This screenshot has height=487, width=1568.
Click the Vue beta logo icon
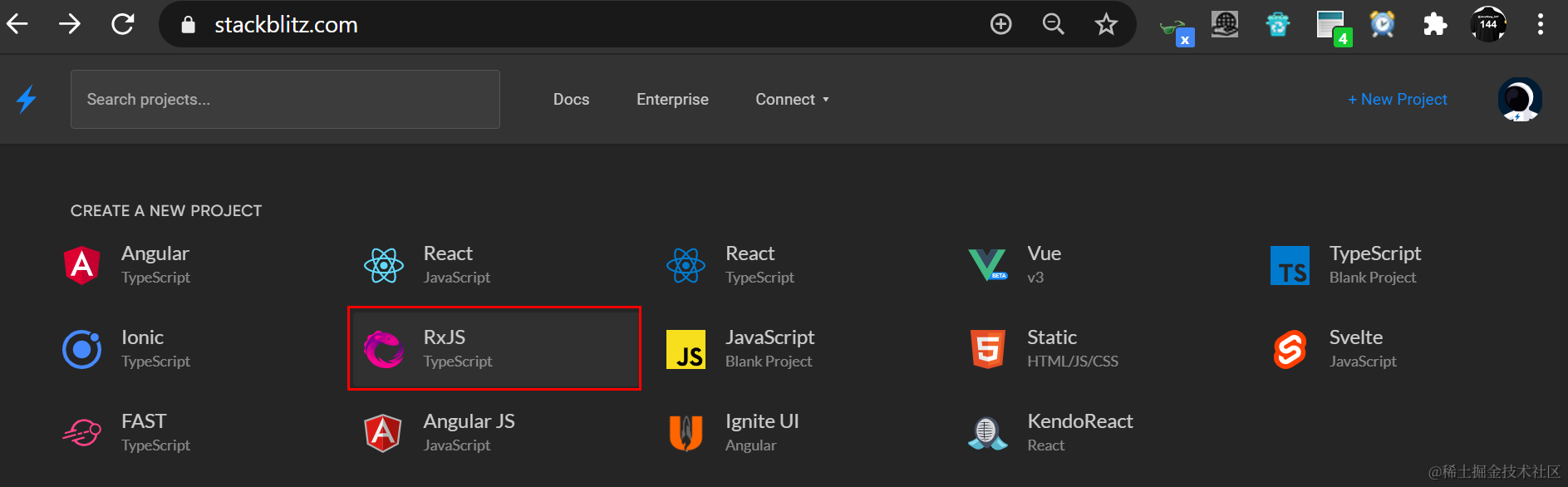tap(987, 265)
